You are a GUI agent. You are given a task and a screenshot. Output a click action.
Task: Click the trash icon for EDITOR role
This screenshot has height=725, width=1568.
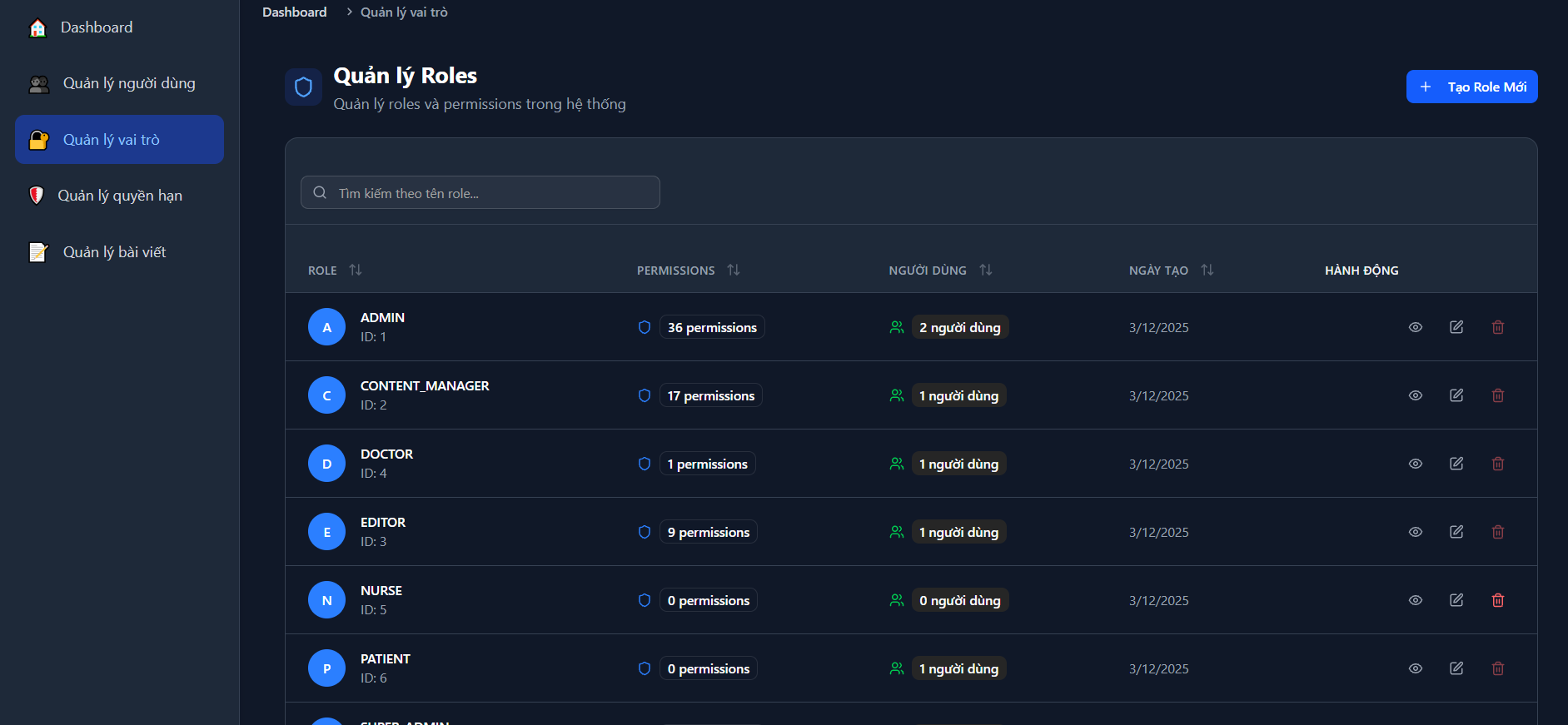pos(1497,532)
